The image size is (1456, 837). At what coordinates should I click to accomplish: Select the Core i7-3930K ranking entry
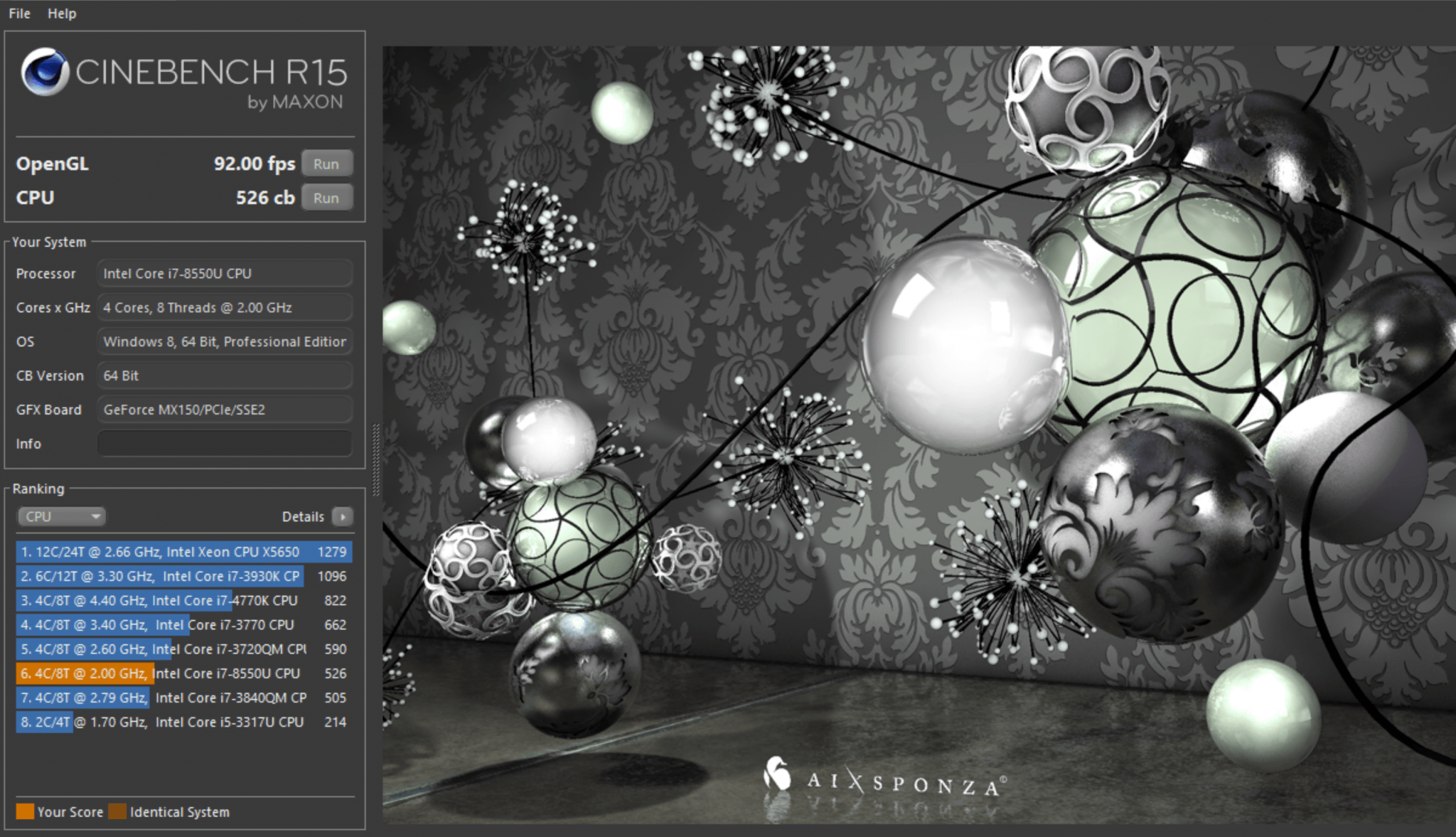tap(183, 576)
